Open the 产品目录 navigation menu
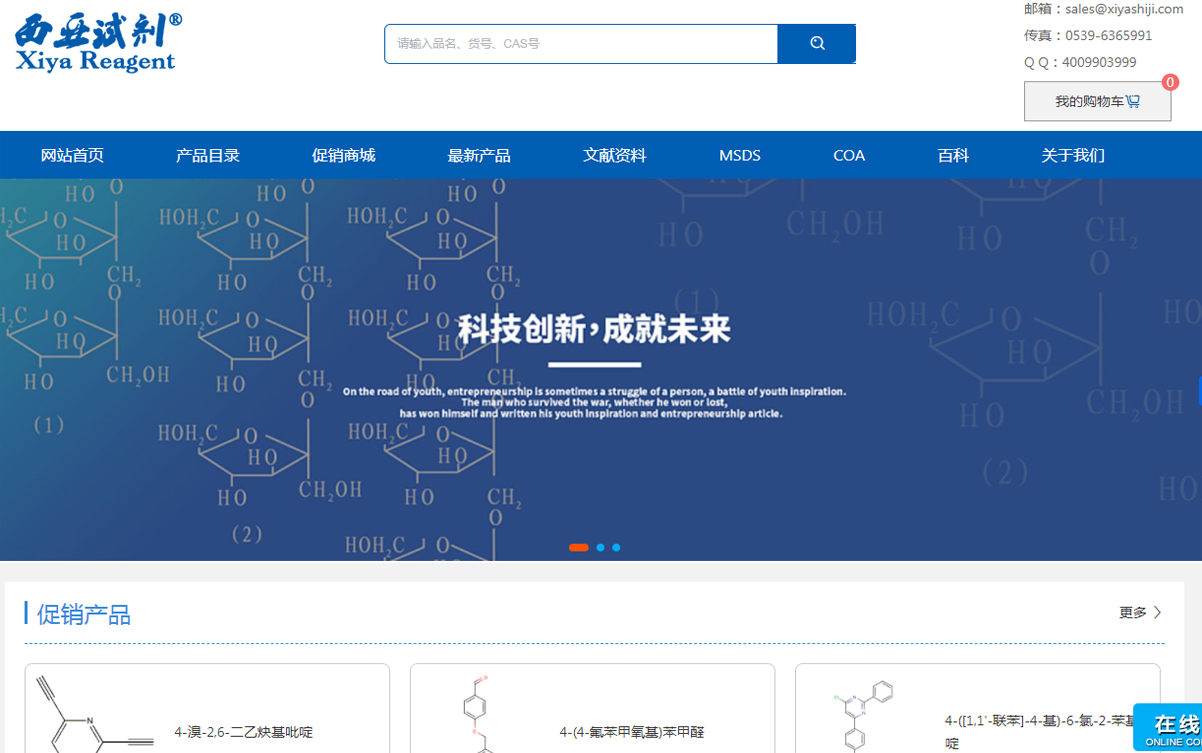The width and height of the screenshot is (1202, 753). point(208,156)
